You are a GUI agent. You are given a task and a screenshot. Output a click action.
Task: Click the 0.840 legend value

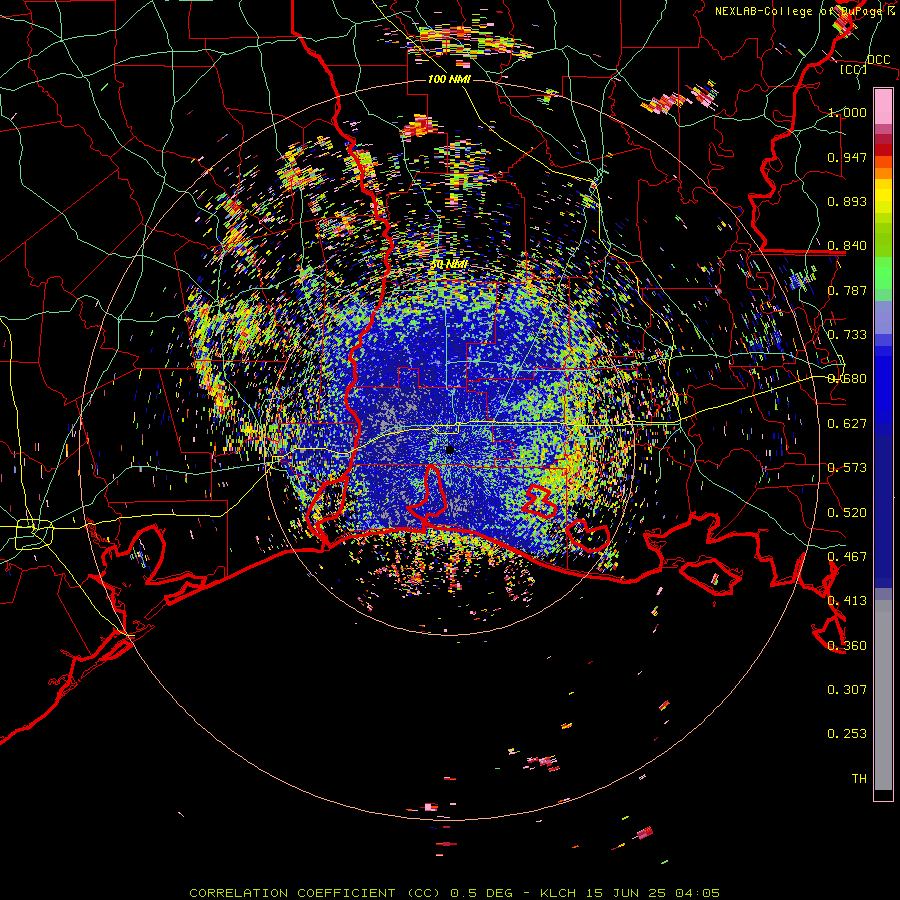click(x=847, y=246)
